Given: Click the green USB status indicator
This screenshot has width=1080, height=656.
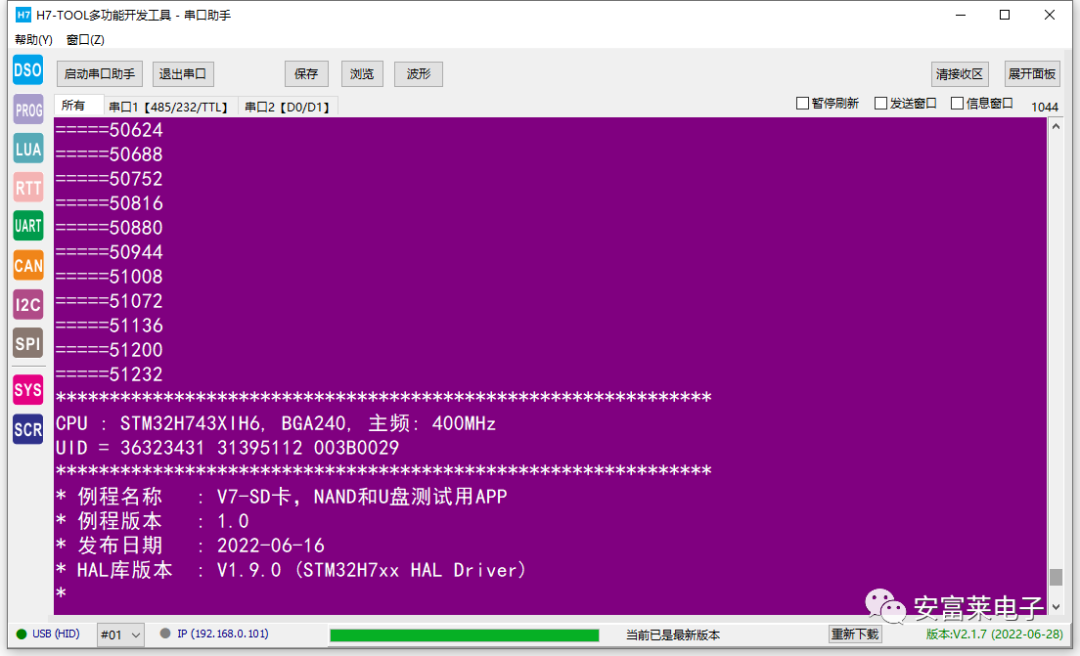Looking at the screenshot, I should (21, 634).
